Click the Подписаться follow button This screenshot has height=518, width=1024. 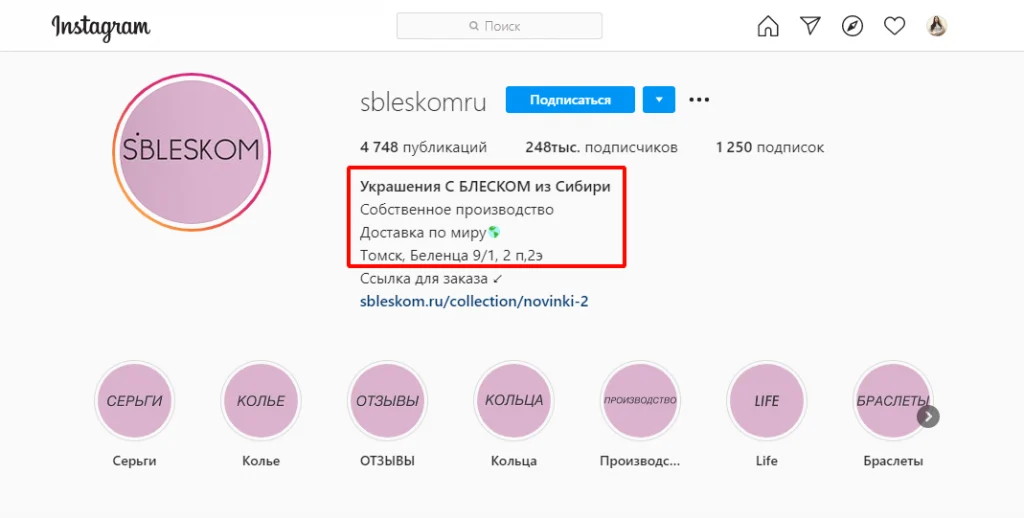coord(570,100)
